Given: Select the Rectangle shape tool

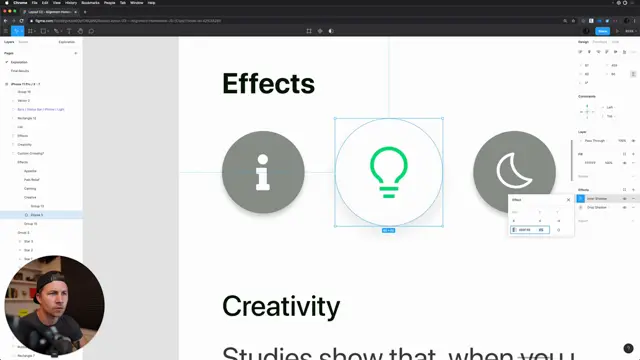Looking at the screenshot, I should coord(43,31).
